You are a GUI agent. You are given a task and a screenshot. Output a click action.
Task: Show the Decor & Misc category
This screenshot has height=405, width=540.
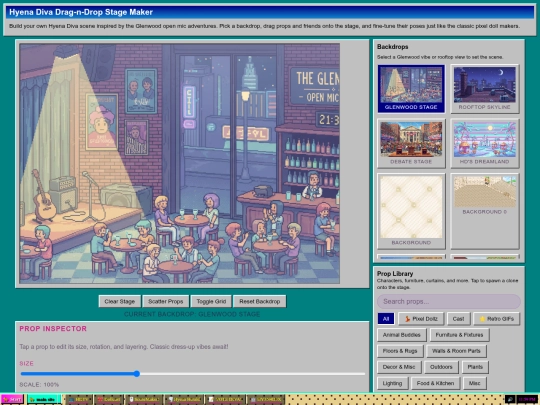399,367
